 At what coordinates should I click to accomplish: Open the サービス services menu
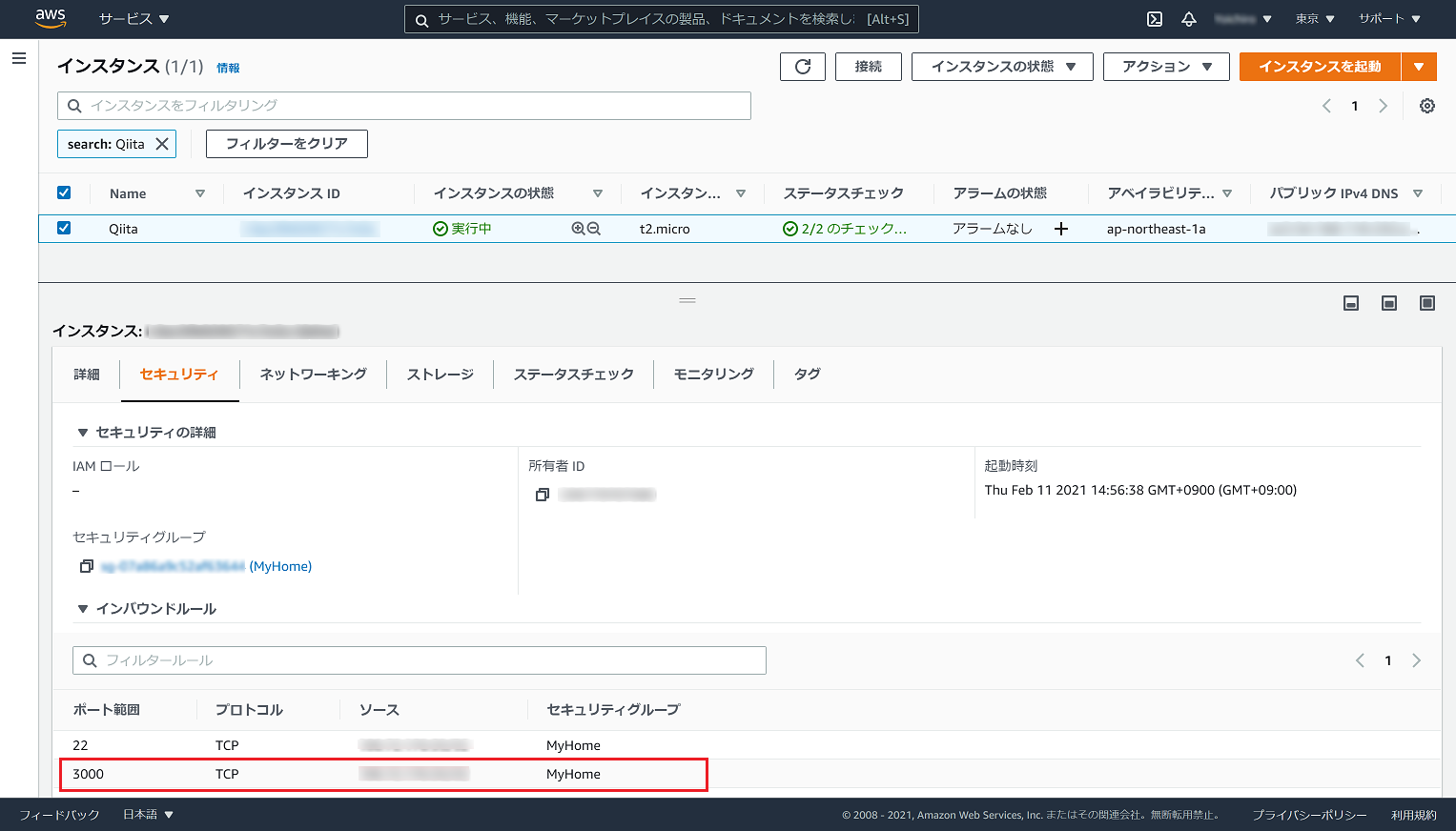tap(134, 19)
